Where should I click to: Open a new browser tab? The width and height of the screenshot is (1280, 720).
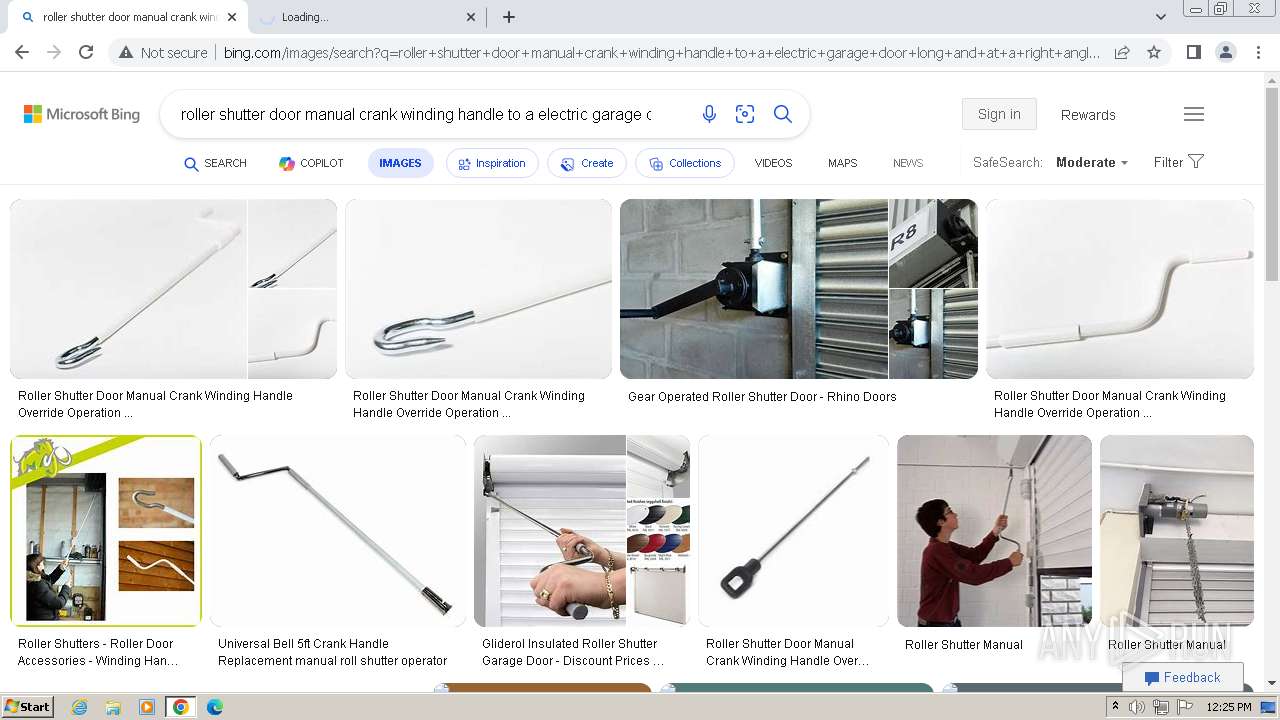click(509, 17)
